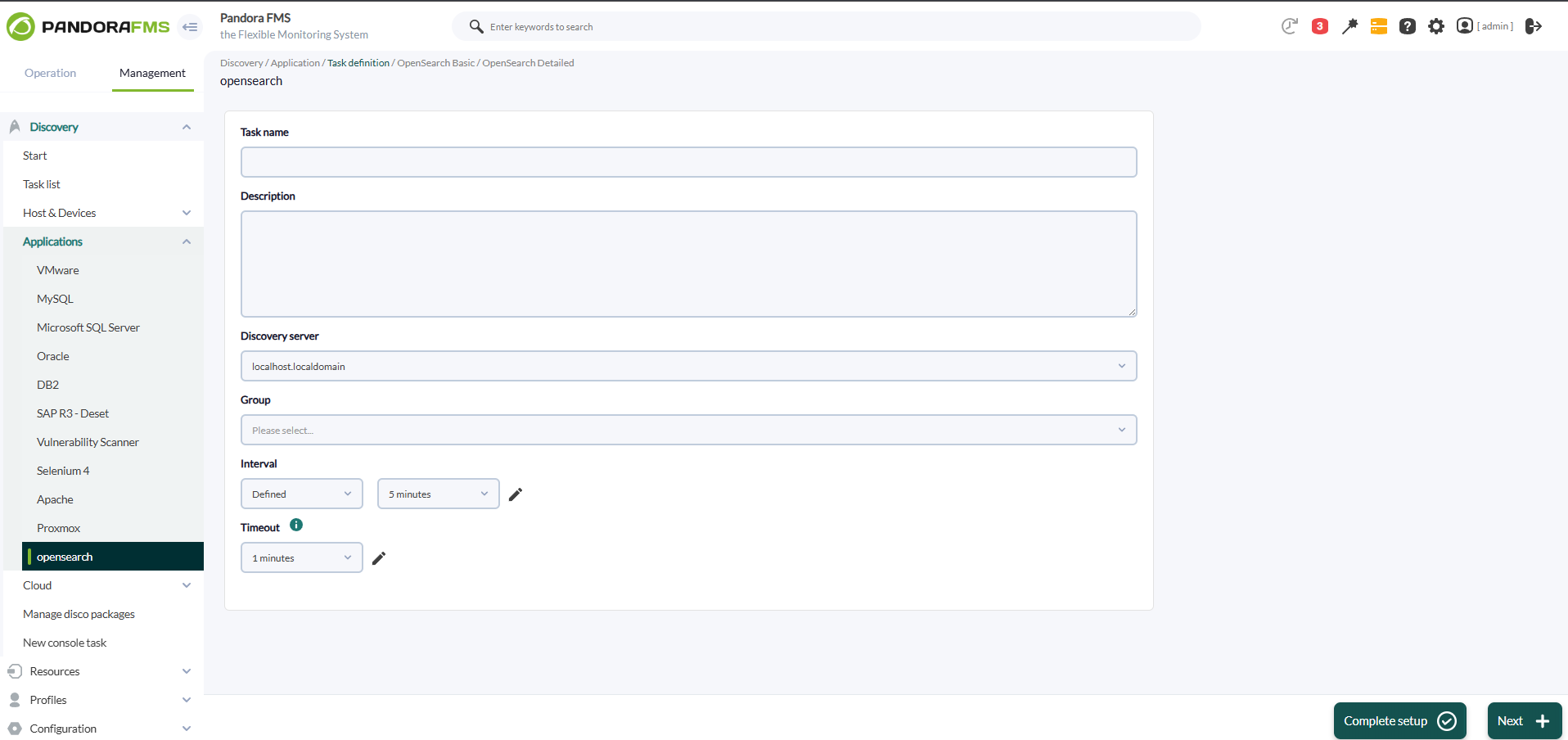Select Apache under Applications
The image size is (1568, 740).
(55, 499)
